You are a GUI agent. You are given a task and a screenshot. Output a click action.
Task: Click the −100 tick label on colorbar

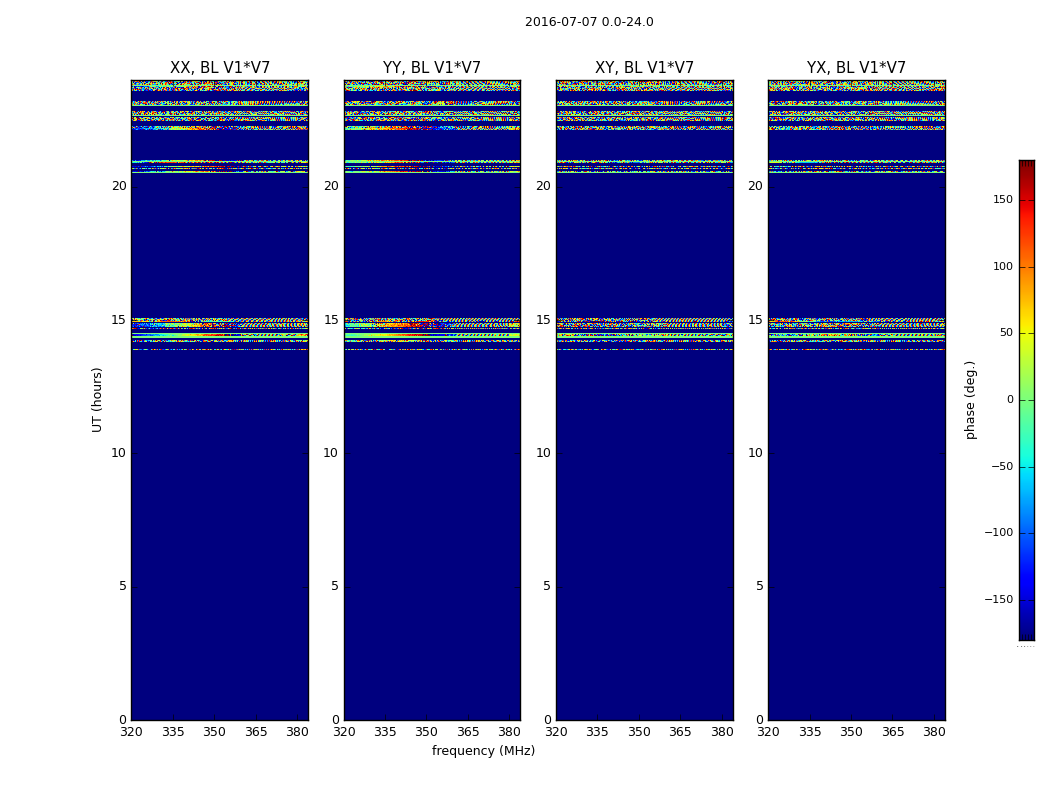999,533
